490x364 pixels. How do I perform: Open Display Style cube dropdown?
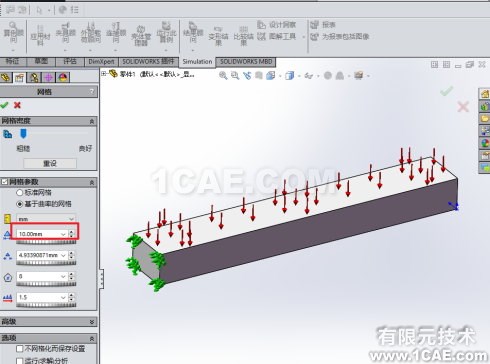[289, 76]
